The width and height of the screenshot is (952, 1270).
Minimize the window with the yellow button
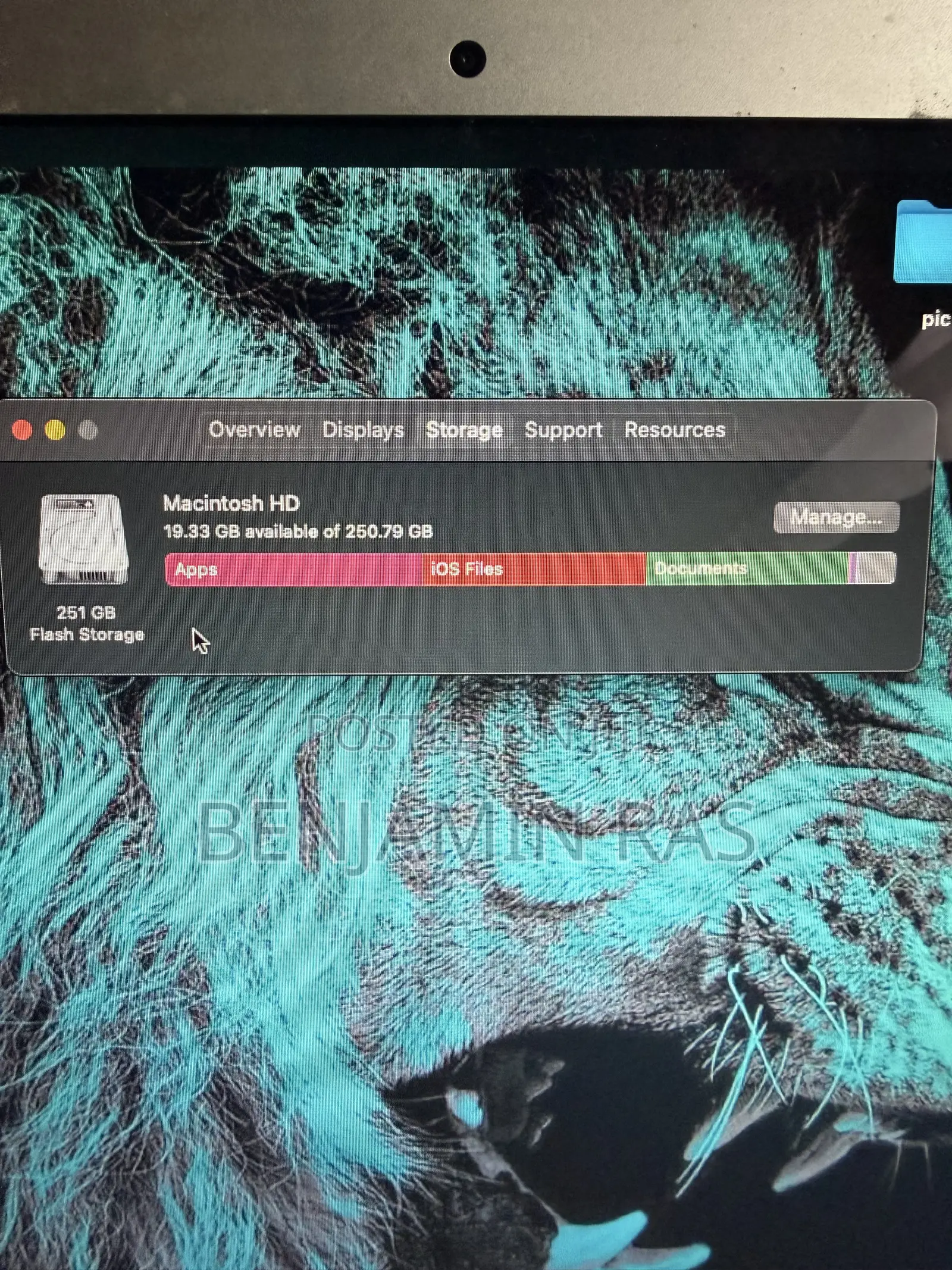point(55,430)
